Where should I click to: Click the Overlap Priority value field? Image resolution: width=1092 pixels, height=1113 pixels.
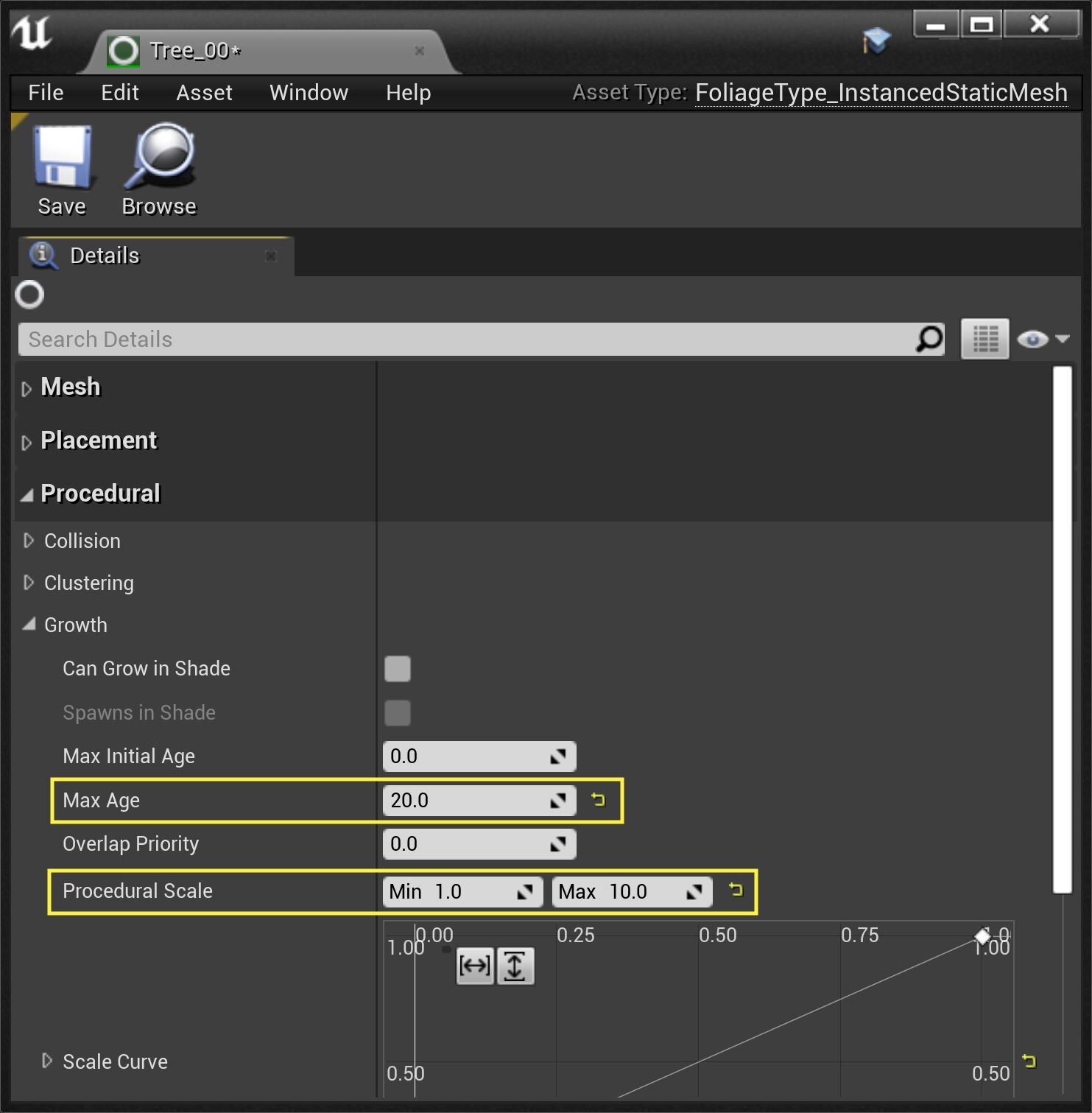click(x=479, y=844)
